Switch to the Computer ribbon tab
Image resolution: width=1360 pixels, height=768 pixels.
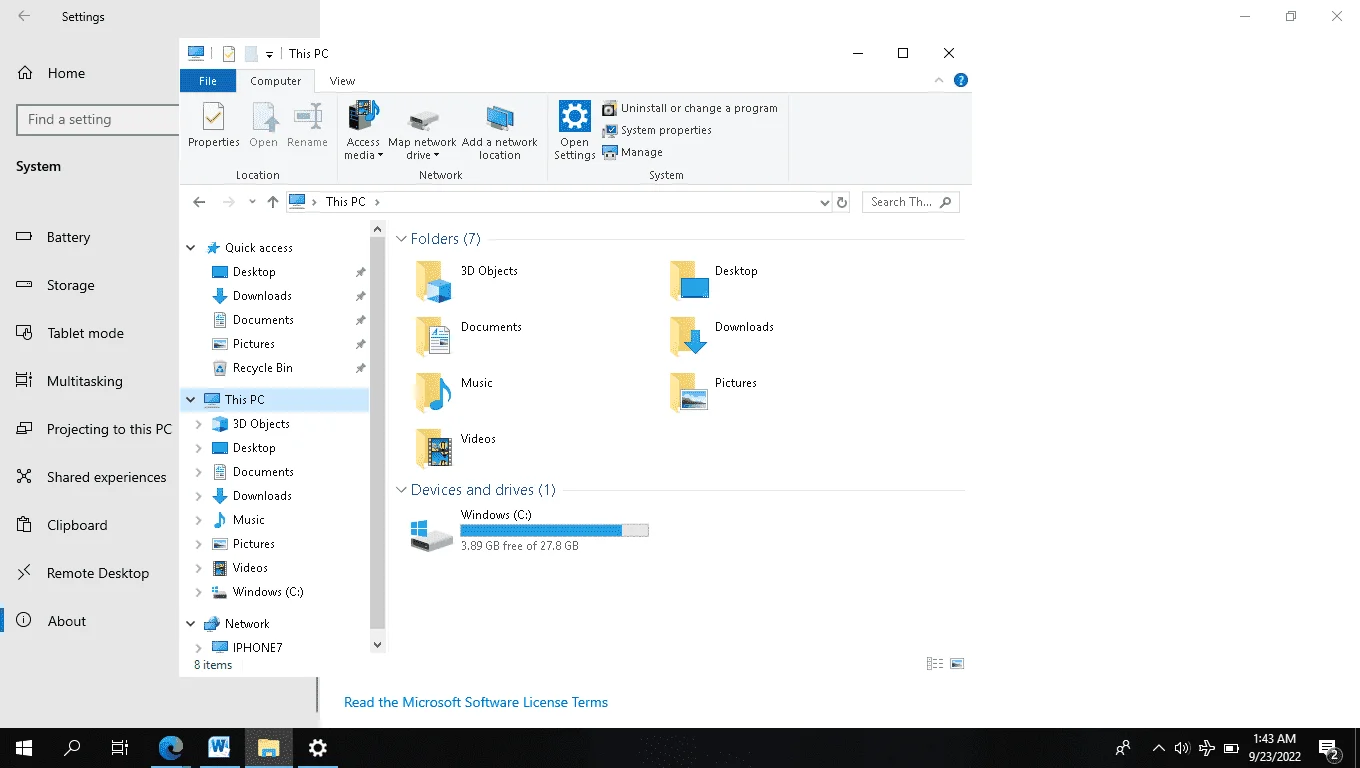pos(276,81)
